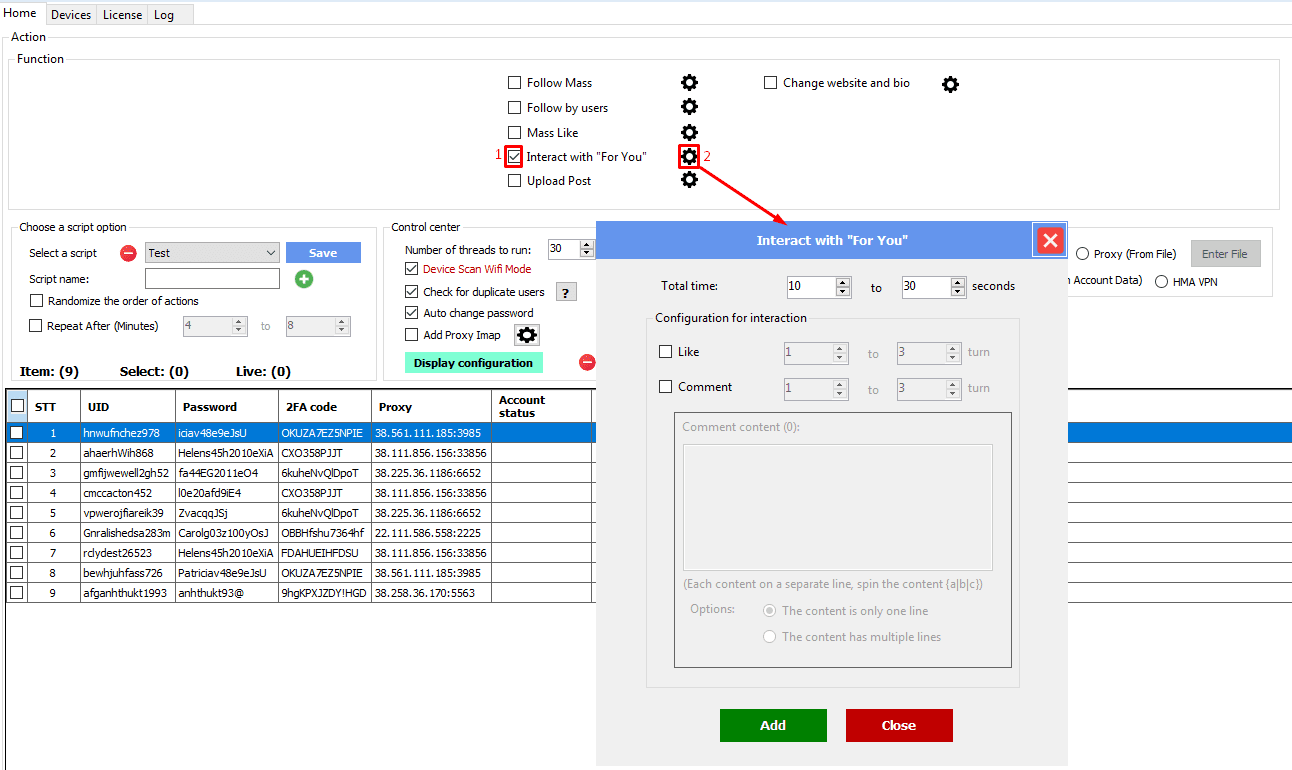This screenshot has height=770, width=1292.
Task: Open Add Proxy Imap gear settings
Action: tap(527, 335)
